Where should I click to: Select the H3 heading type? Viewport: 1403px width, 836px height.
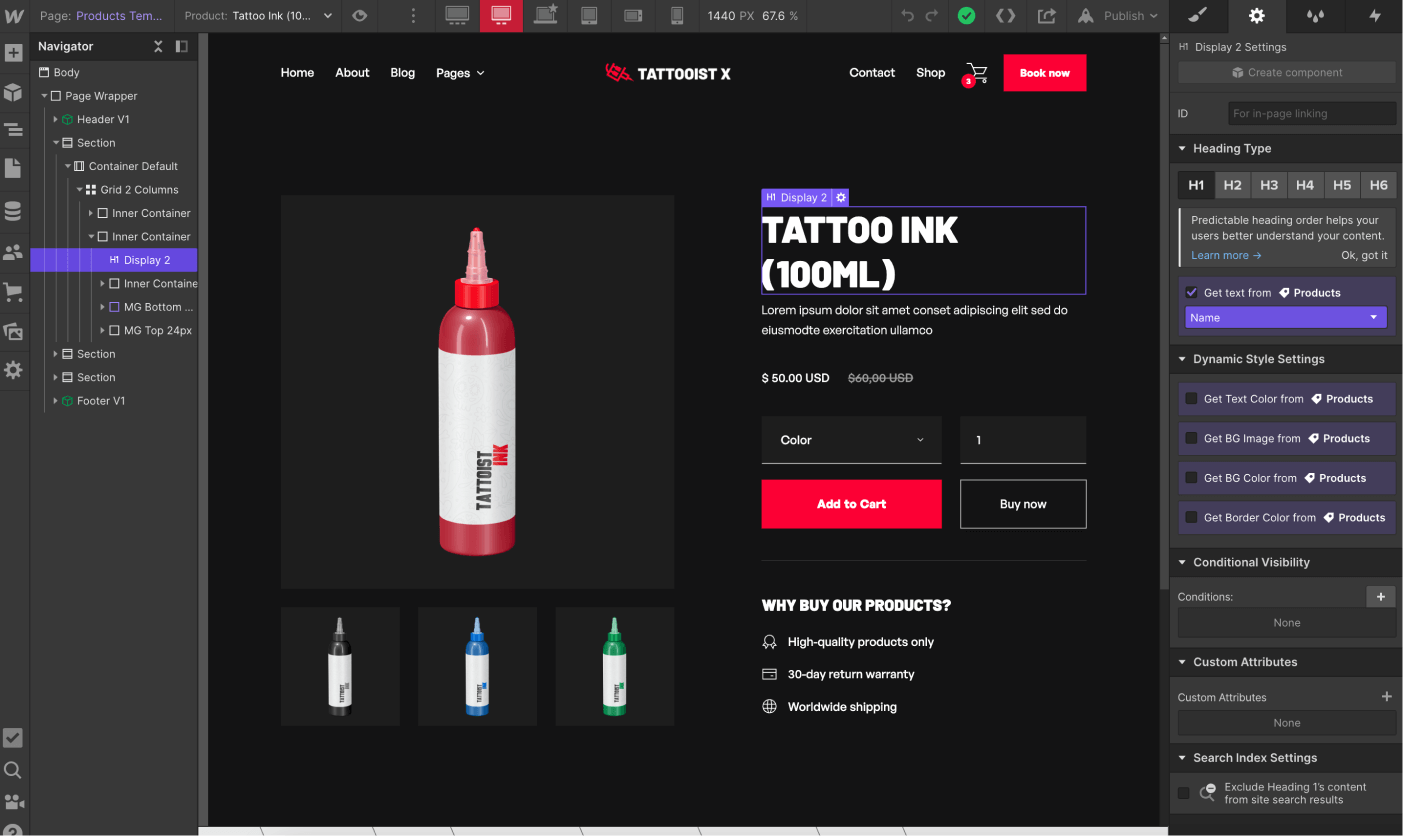coord(1268,185)
